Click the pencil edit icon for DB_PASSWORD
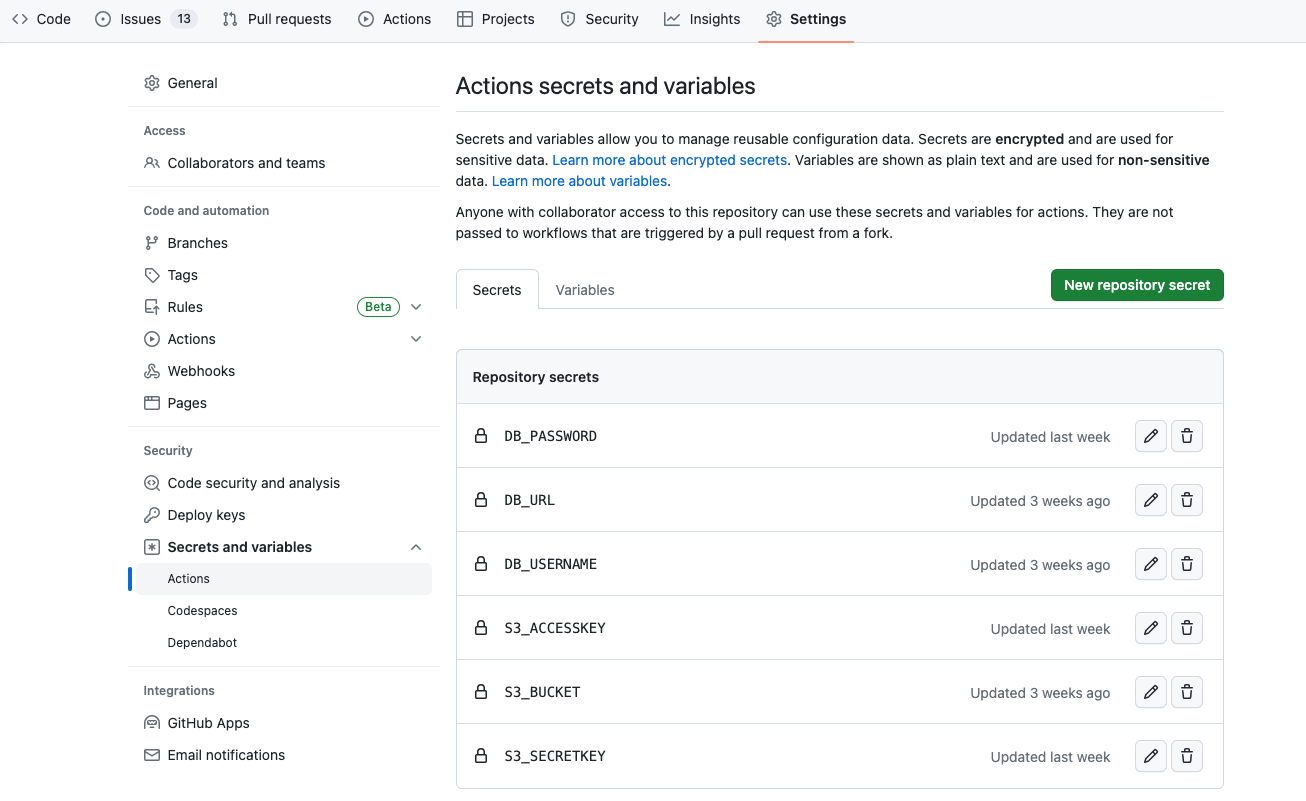The width and height of the screenshot is (1306, 801). coord(1151,436)
